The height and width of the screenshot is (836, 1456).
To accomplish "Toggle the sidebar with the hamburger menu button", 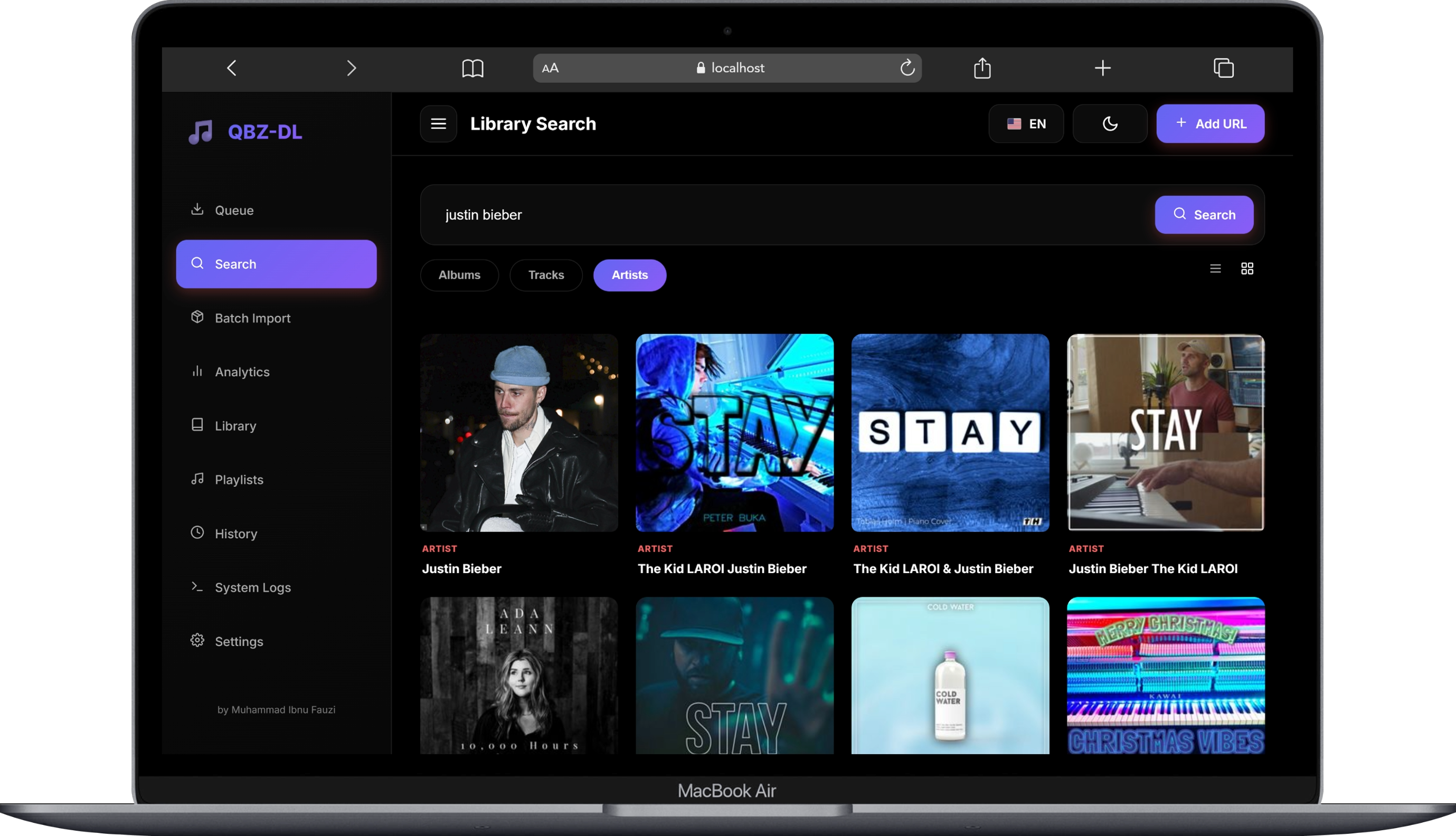I will [438, 123].
